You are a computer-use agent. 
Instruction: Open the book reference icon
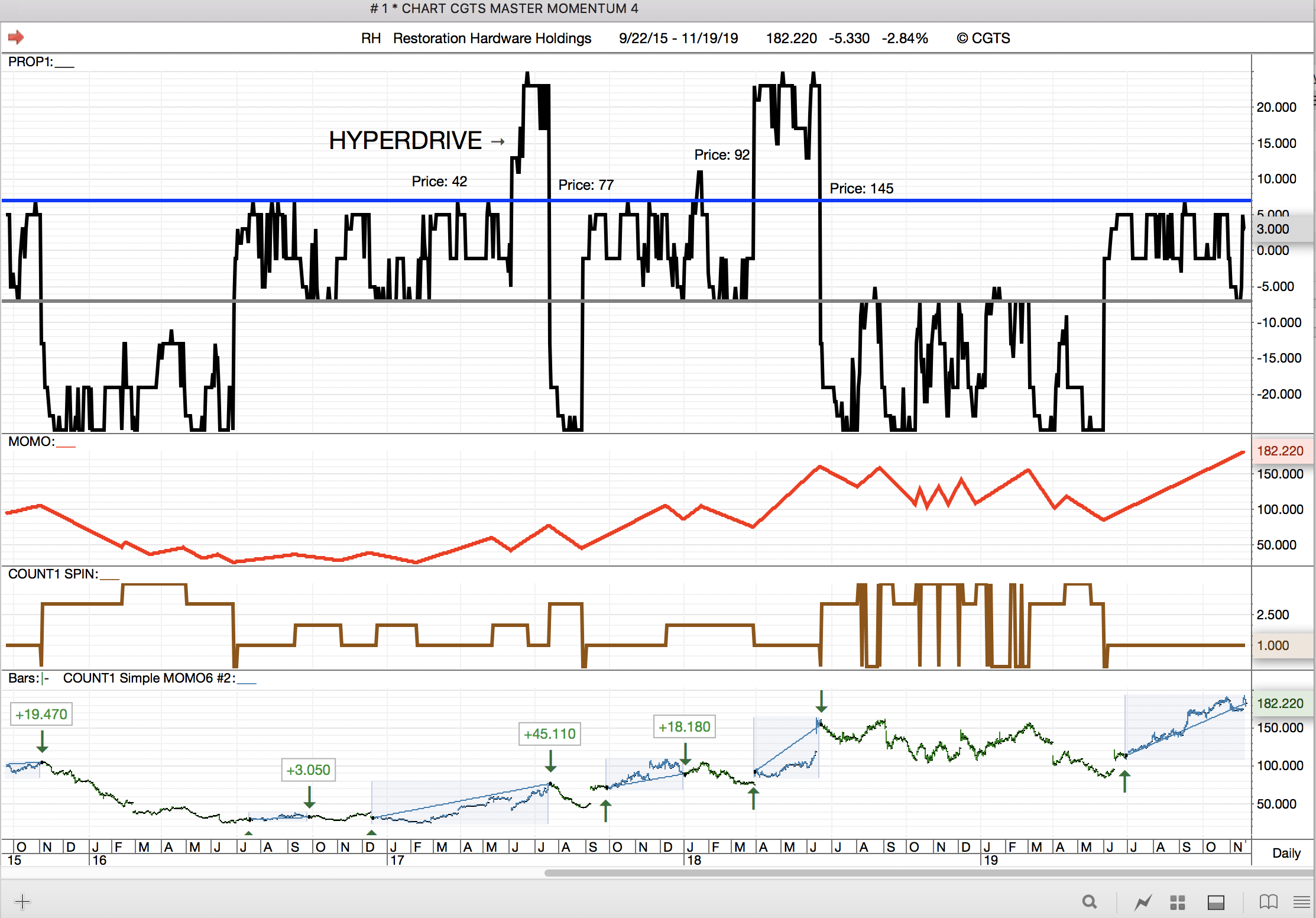[1268, 901]
